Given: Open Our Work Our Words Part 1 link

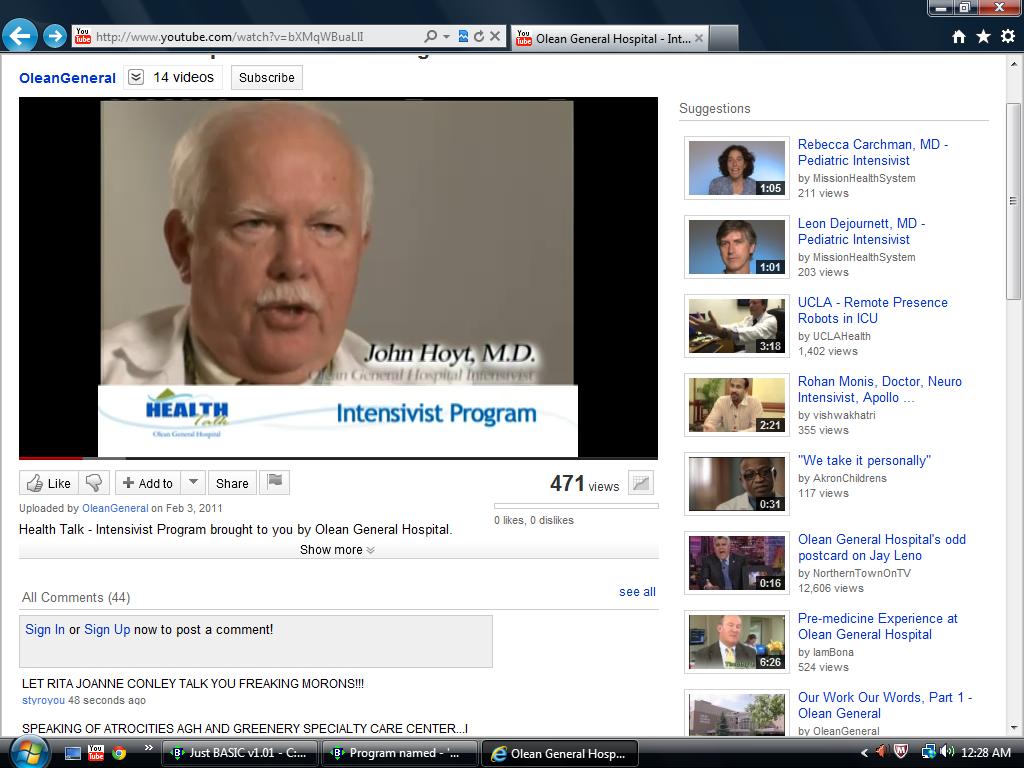Looking at the screenshot, I should (x=885, y=705).
